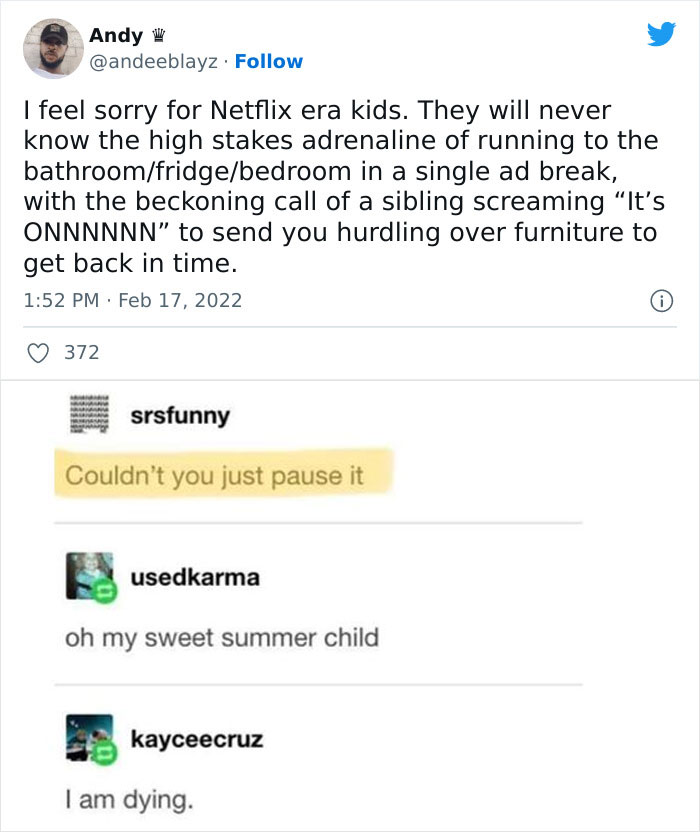Click the 372 likes count

82,353
